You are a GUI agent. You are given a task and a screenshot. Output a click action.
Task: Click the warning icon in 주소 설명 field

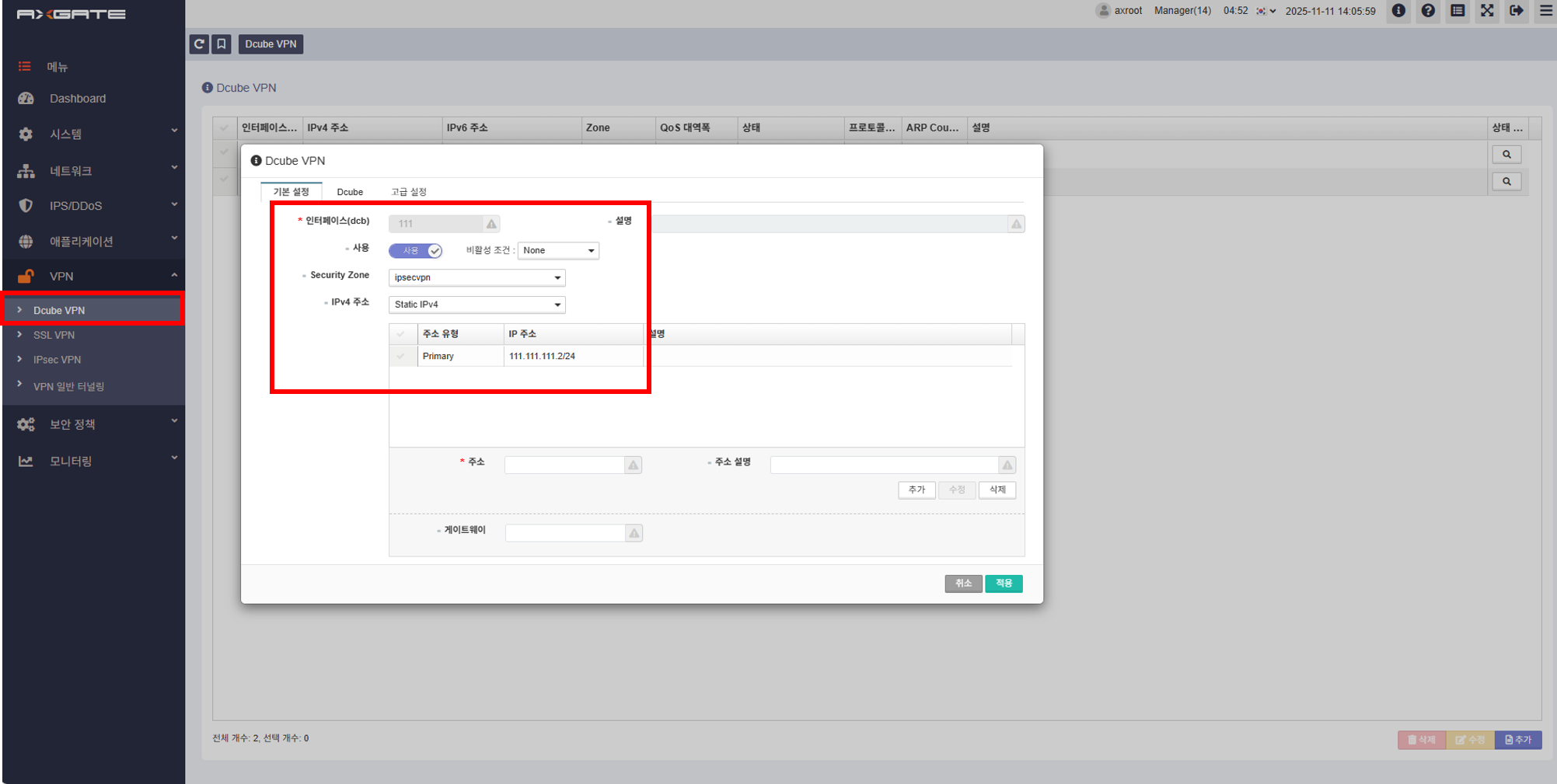[x=1007, y=465]
